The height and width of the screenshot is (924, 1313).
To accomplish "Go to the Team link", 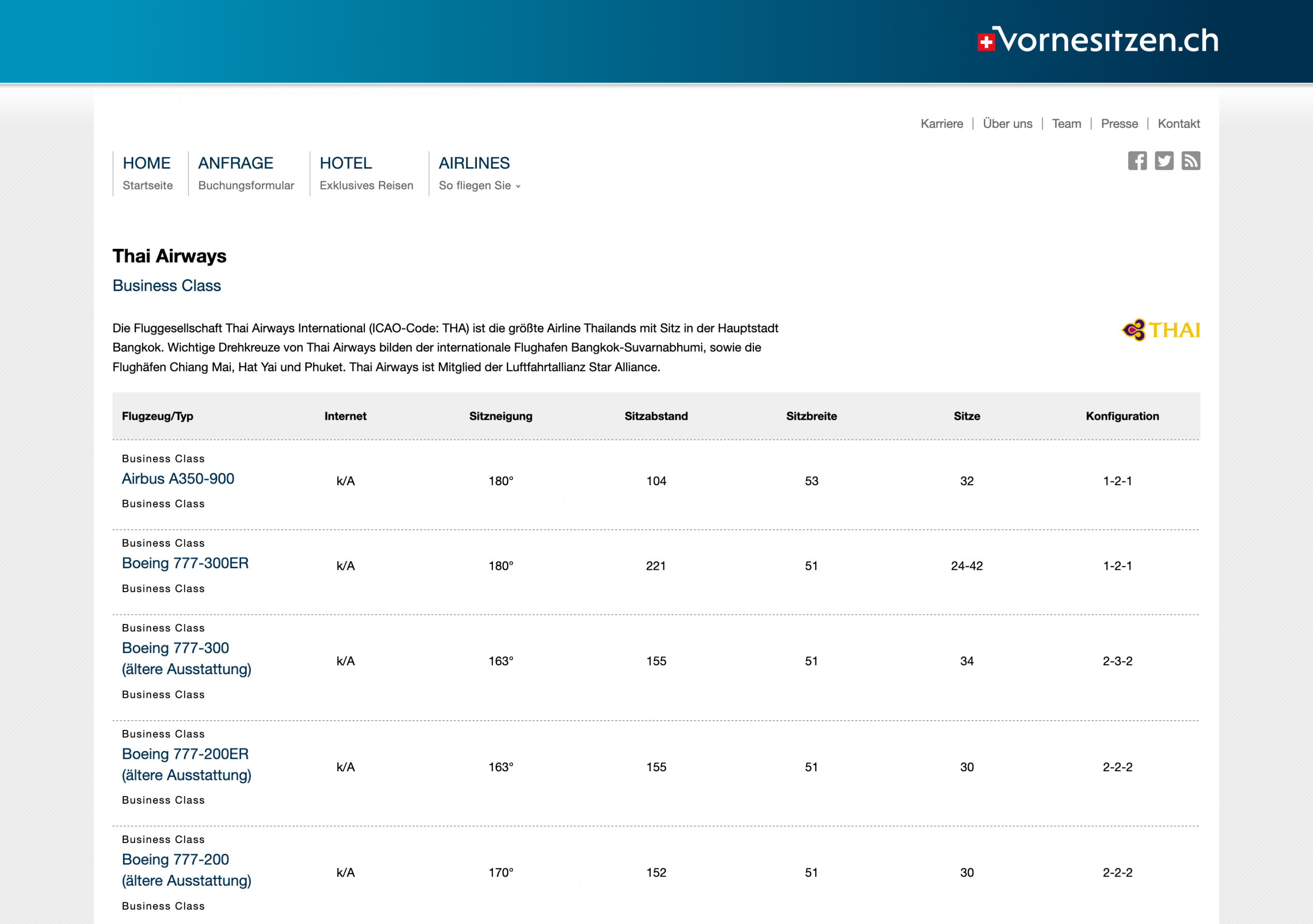I will pyautogui.click(x=1066, y=123).
